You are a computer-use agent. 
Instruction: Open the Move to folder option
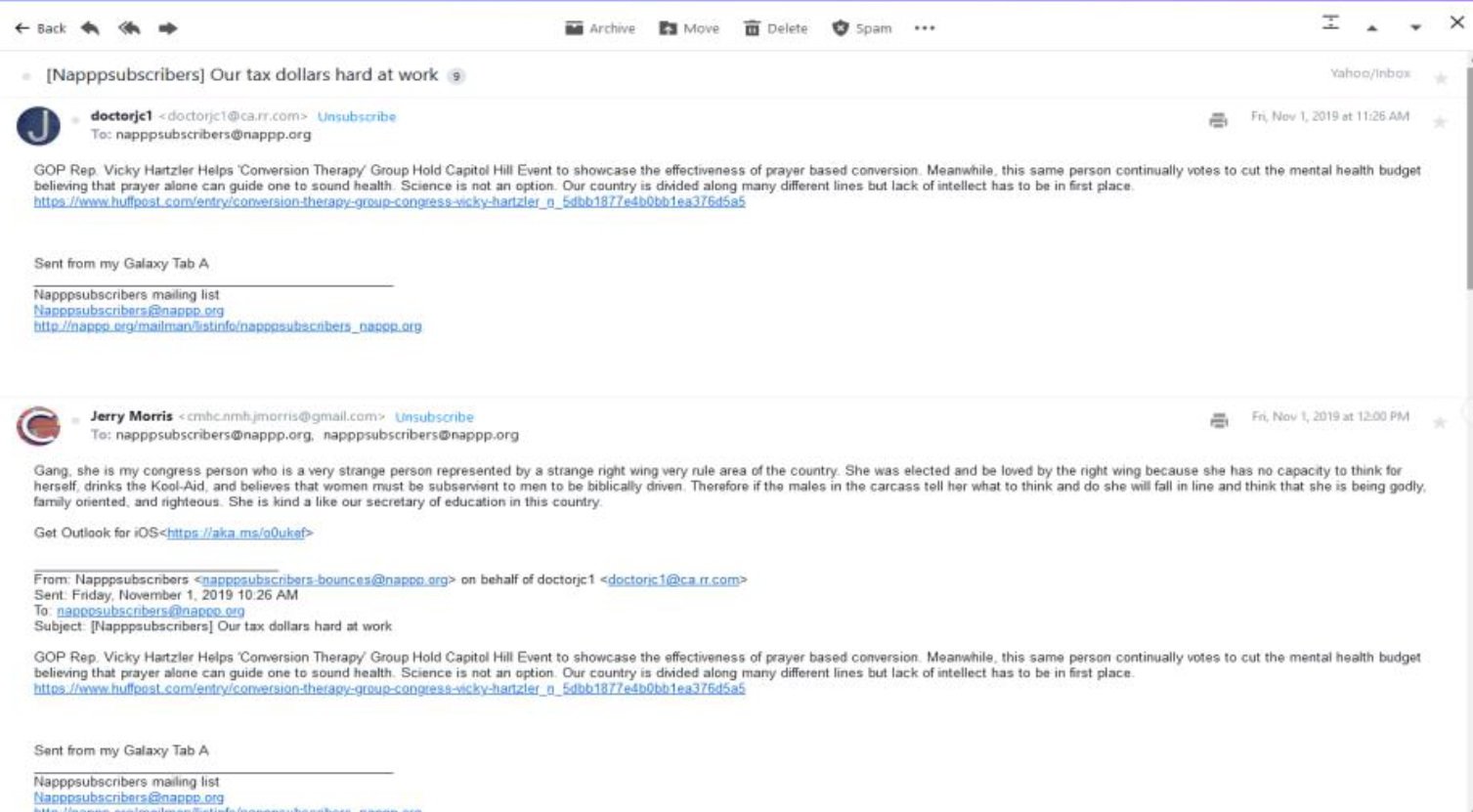689,28
